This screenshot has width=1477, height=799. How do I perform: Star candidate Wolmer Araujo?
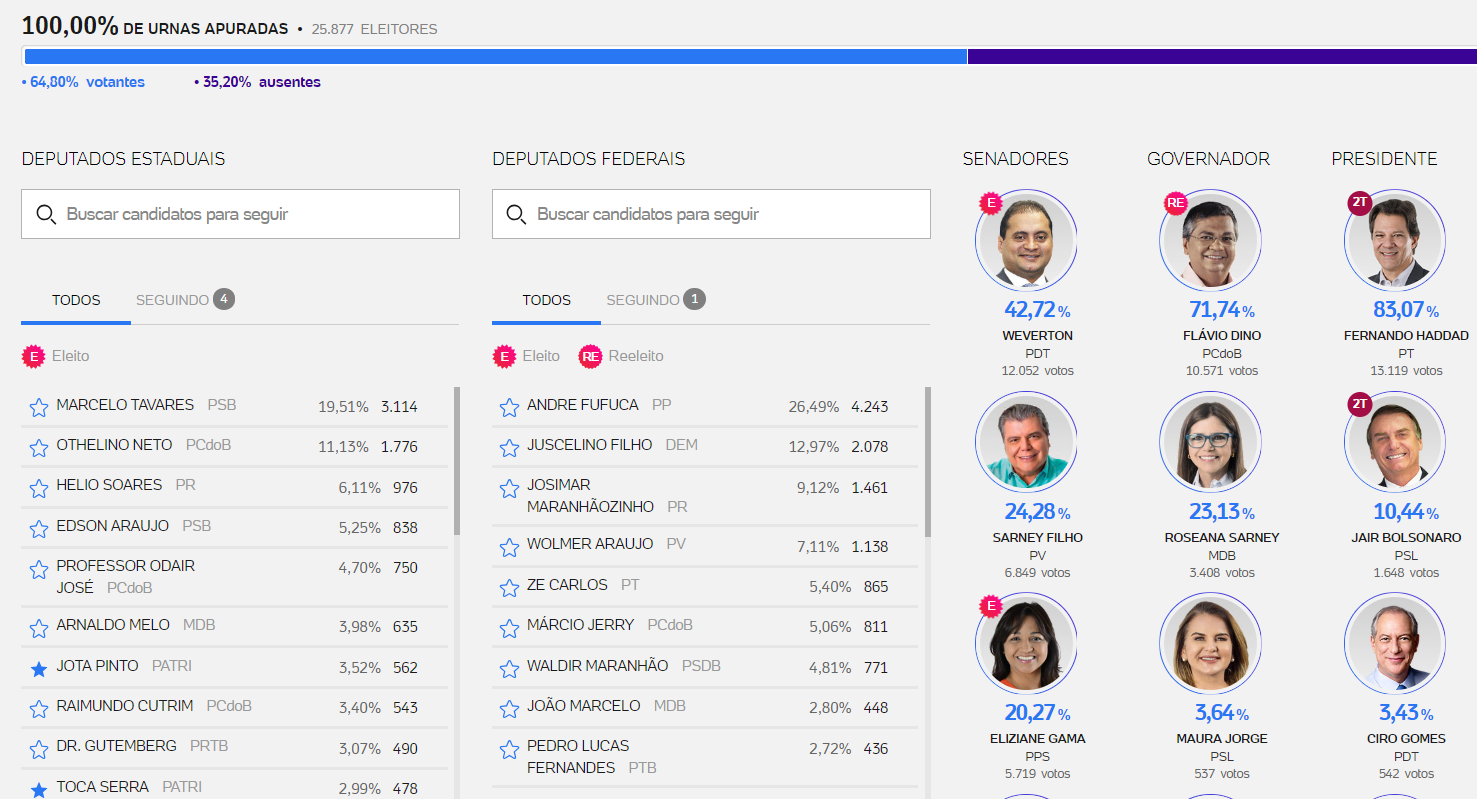509,547
